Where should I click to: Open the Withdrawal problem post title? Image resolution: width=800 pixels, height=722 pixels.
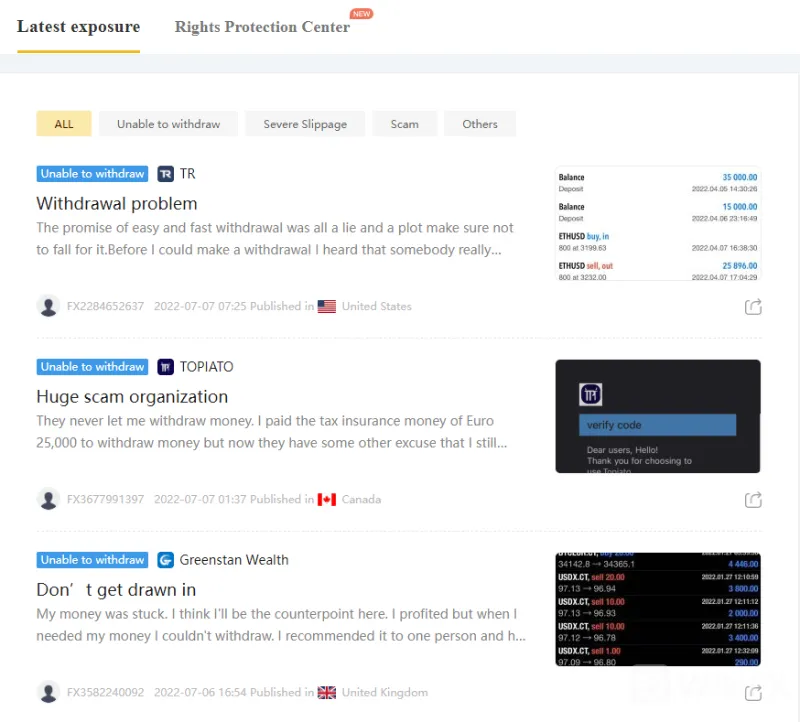click(117, 204)
